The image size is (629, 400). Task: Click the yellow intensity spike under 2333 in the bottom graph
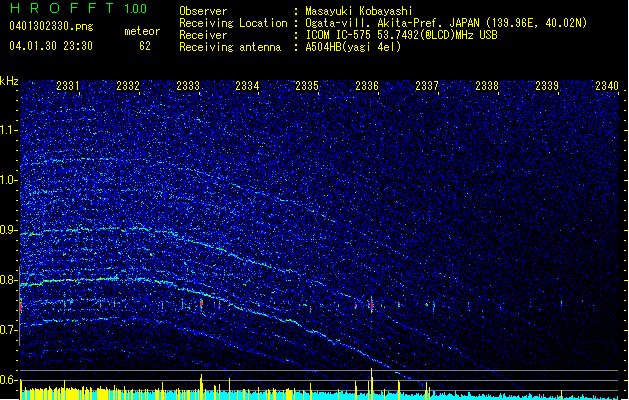pos(201,387)
